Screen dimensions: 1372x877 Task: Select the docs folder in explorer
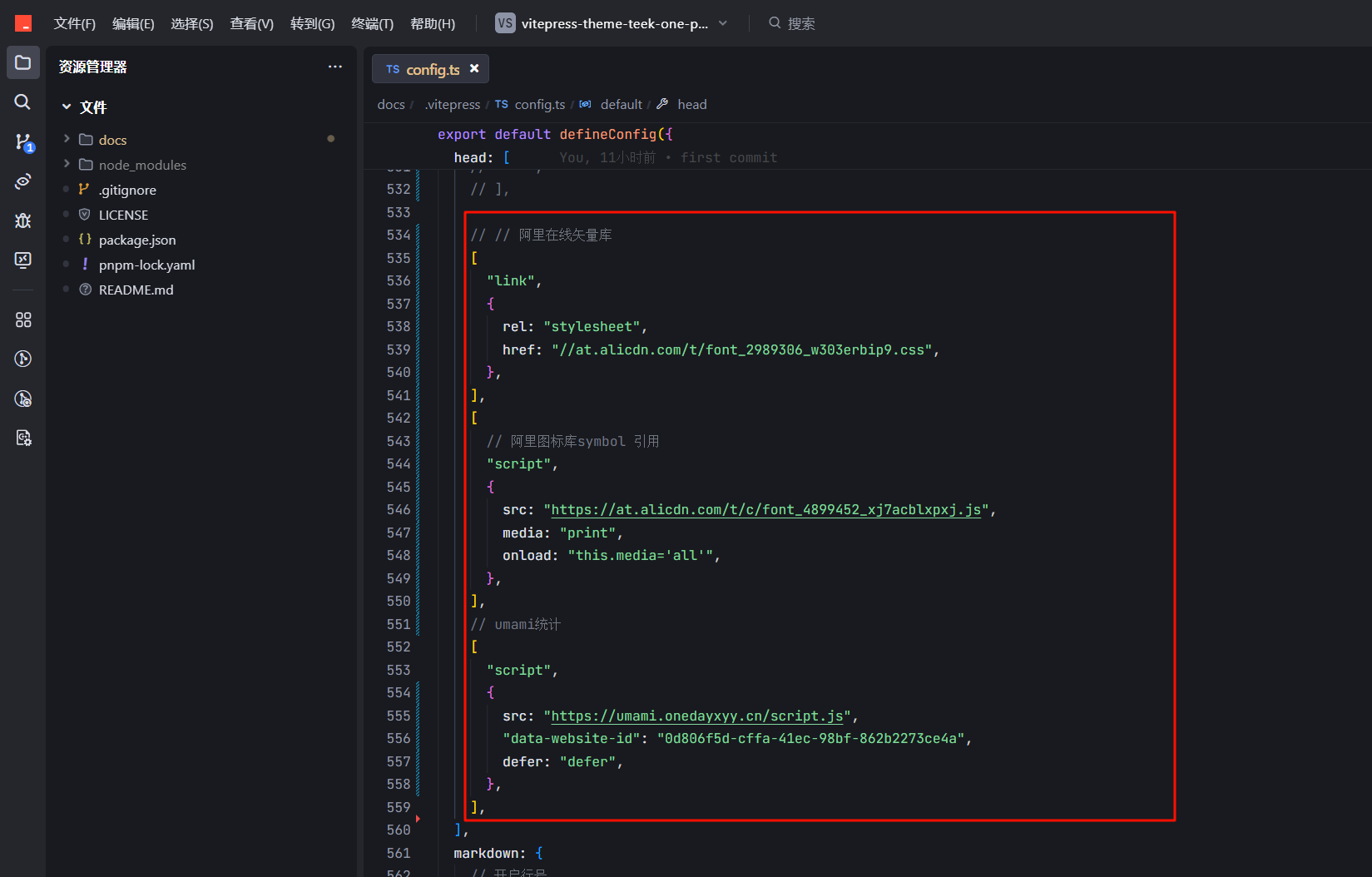113,140
